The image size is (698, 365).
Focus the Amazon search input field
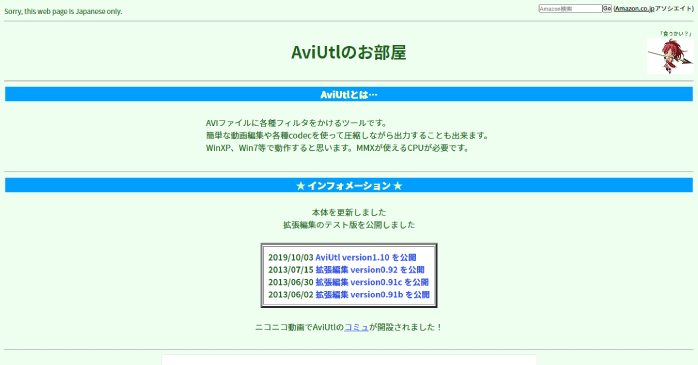[570, 8]
